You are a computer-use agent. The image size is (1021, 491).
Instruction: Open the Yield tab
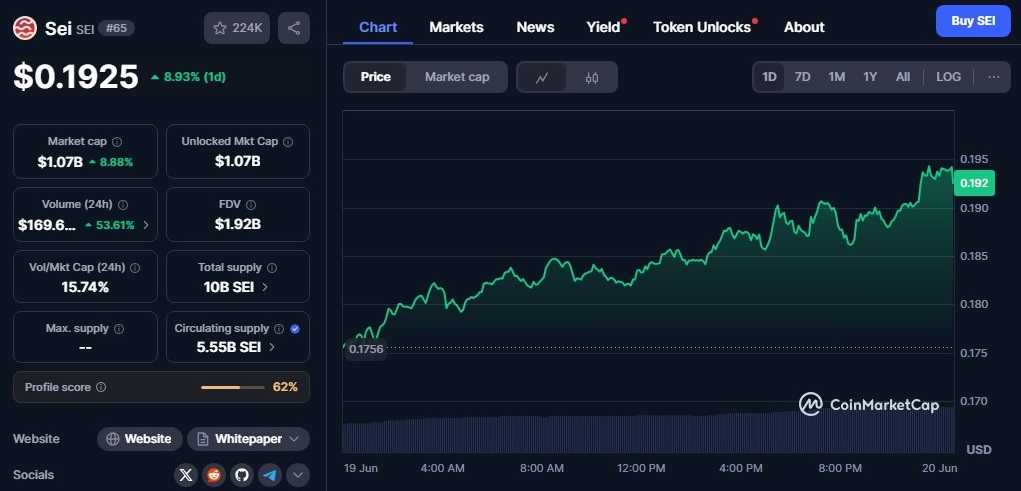[604, 27]
